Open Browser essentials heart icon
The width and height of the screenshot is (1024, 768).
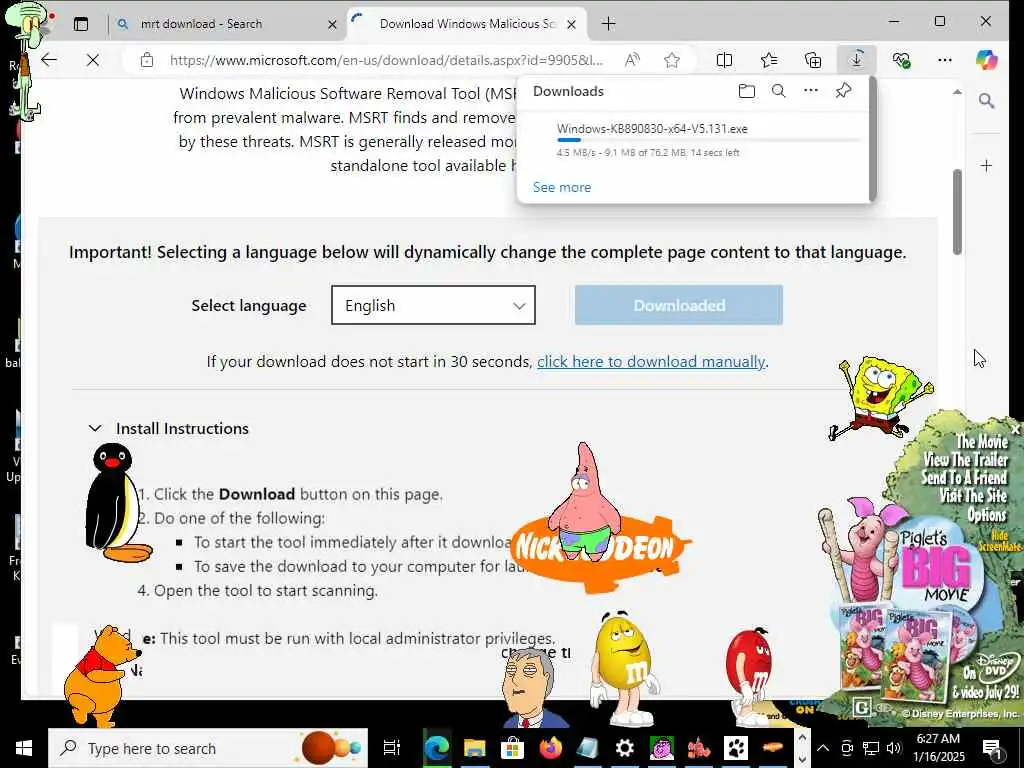coord(901,60)
